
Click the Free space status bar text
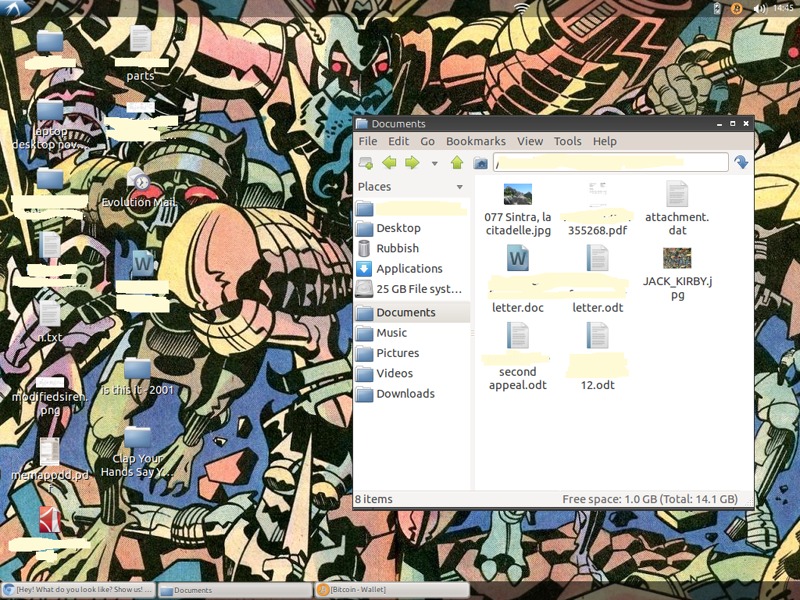650,499
